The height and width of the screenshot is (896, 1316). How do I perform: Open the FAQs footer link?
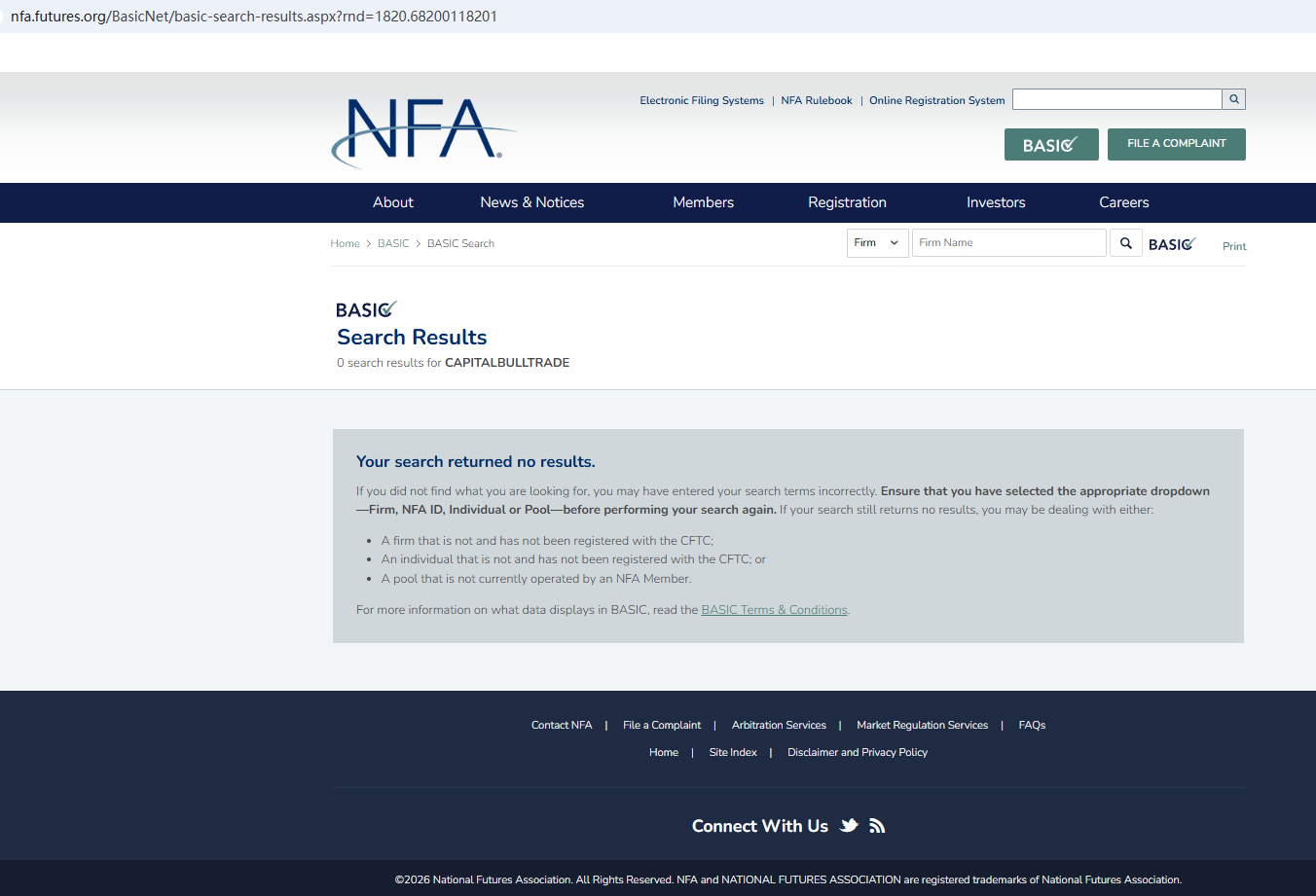point(1032,725)
